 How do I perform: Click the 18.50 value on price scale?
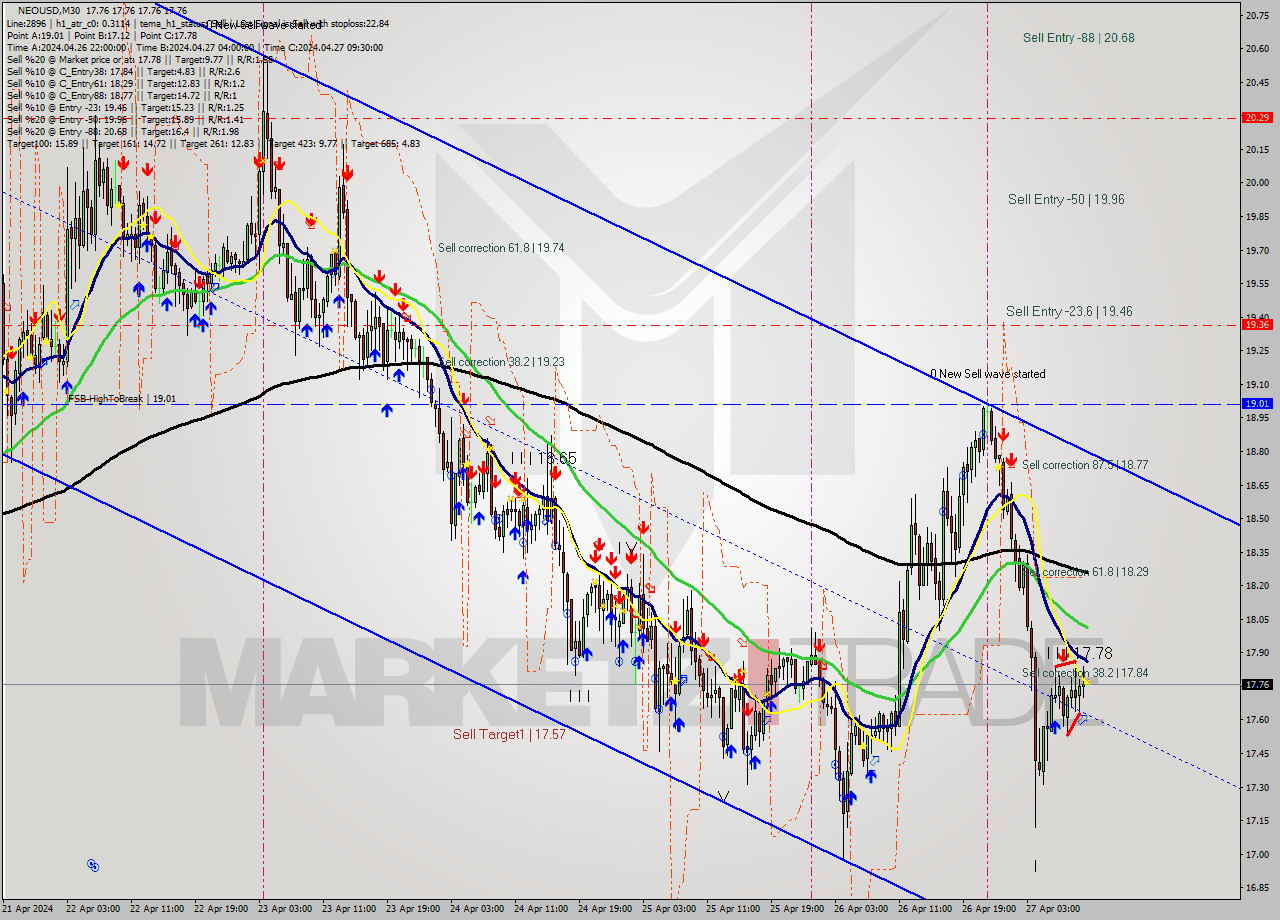point(1257,518)
